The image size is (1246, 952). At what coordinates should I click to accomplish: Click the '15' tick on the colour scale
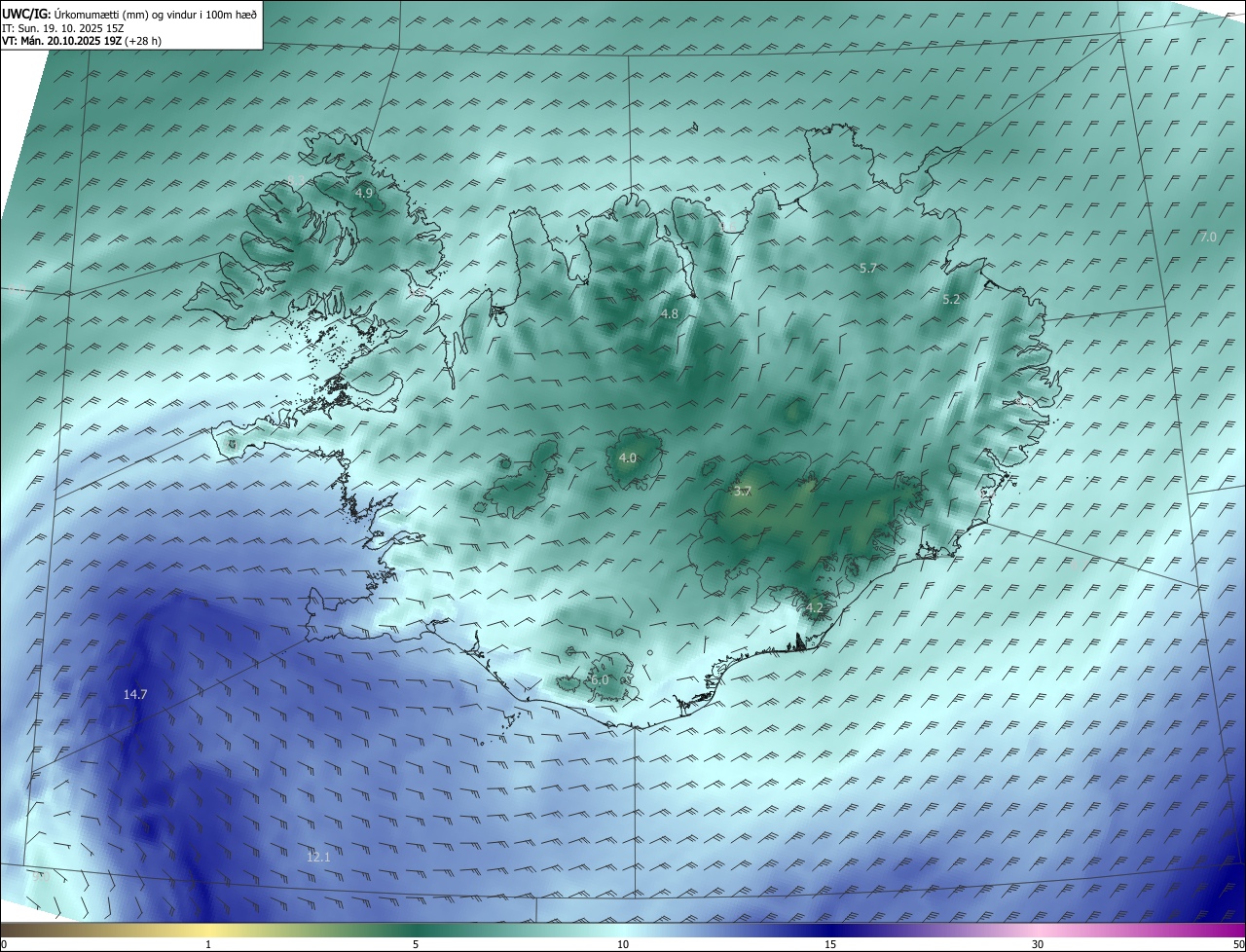pyautogui.click(x=830, y=944)
